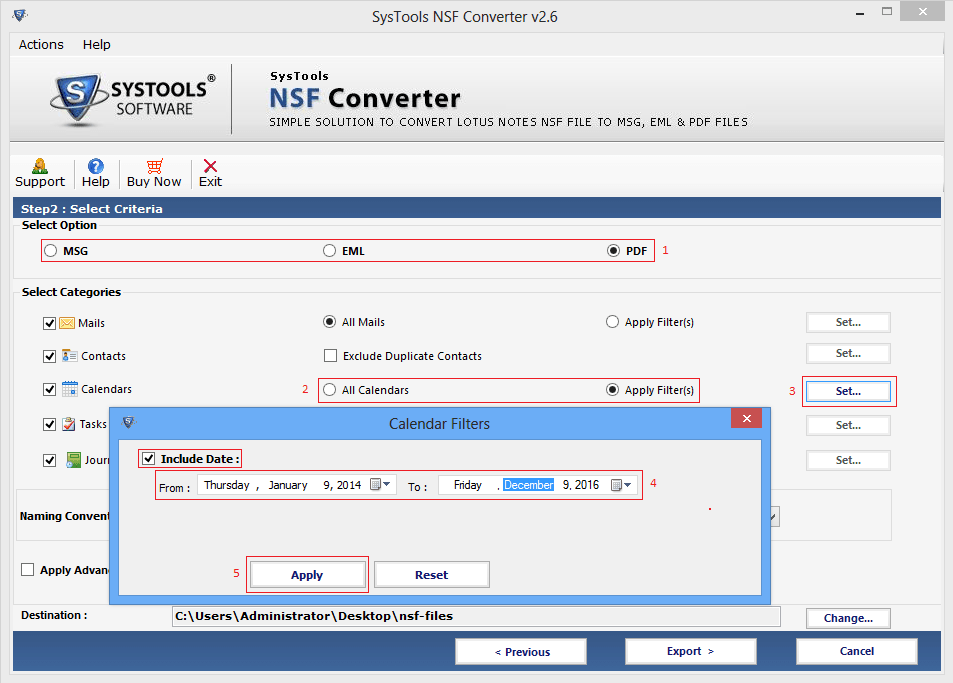
Task: Select the PDF radio option
Action: coord(613,250)
